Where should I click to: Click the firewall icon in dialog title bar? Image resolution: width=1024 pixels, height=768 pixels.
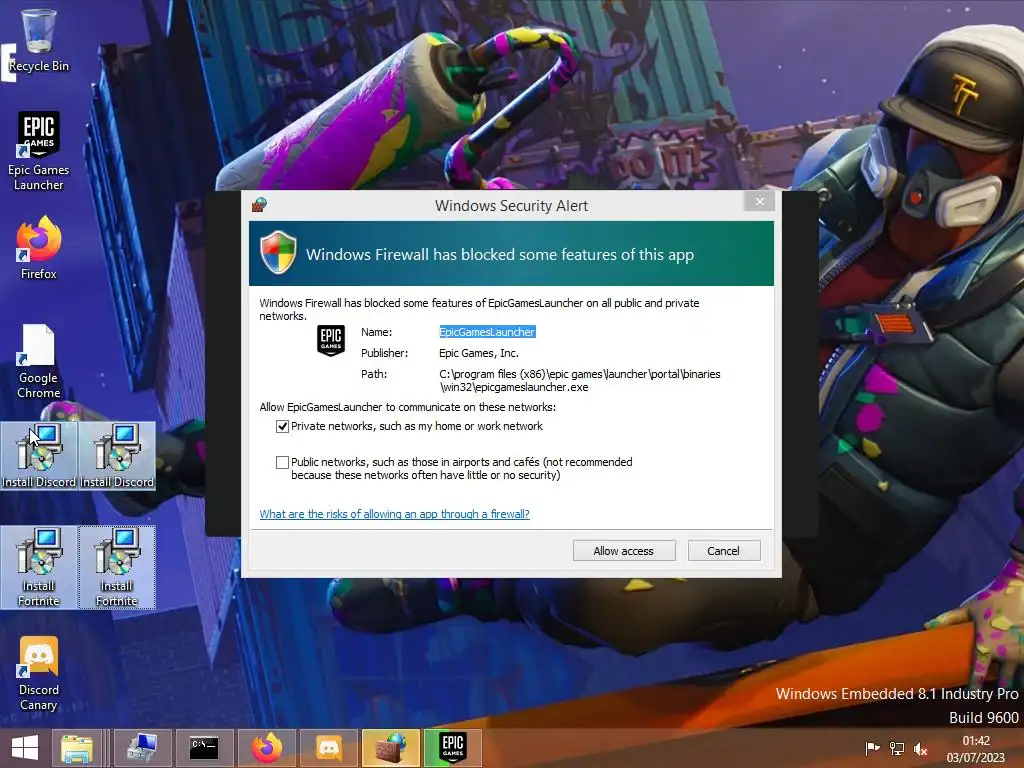click(259, 205)
